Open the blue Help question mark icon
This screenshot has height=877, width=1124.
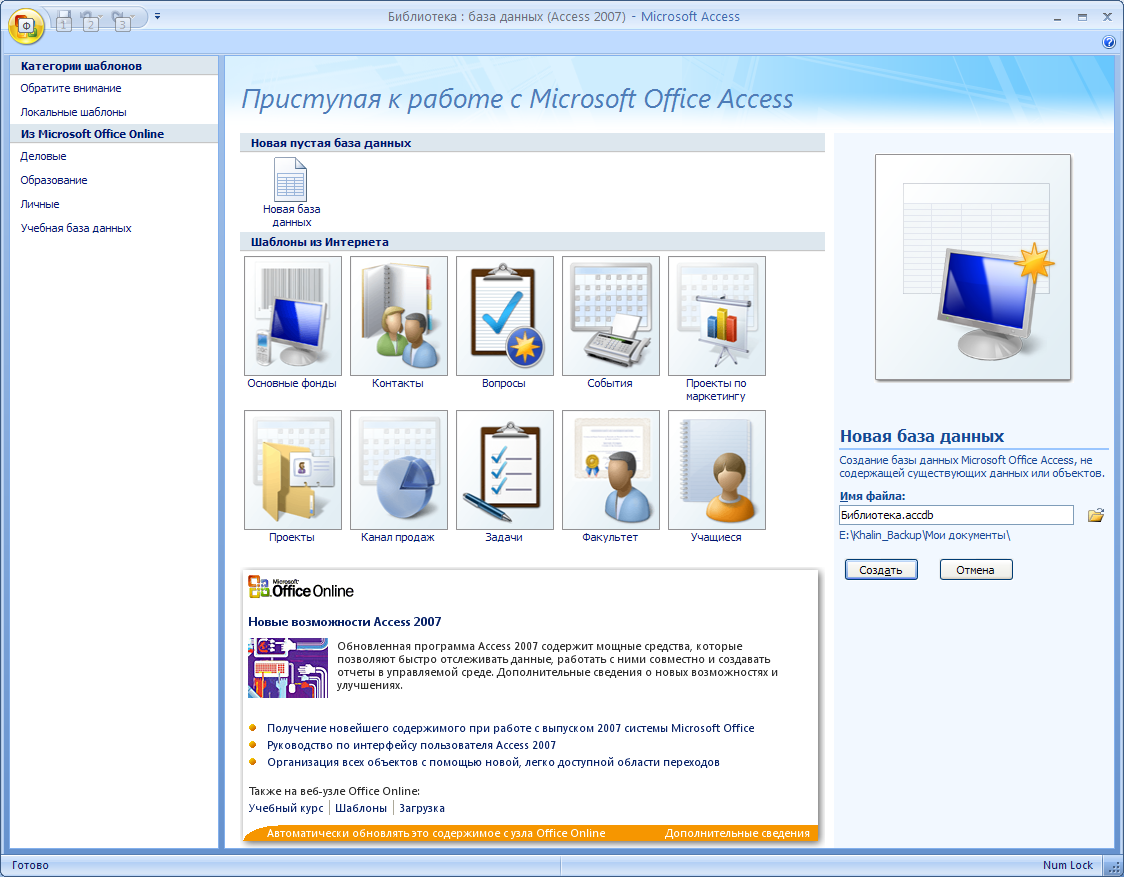(x=1108, y=42)
